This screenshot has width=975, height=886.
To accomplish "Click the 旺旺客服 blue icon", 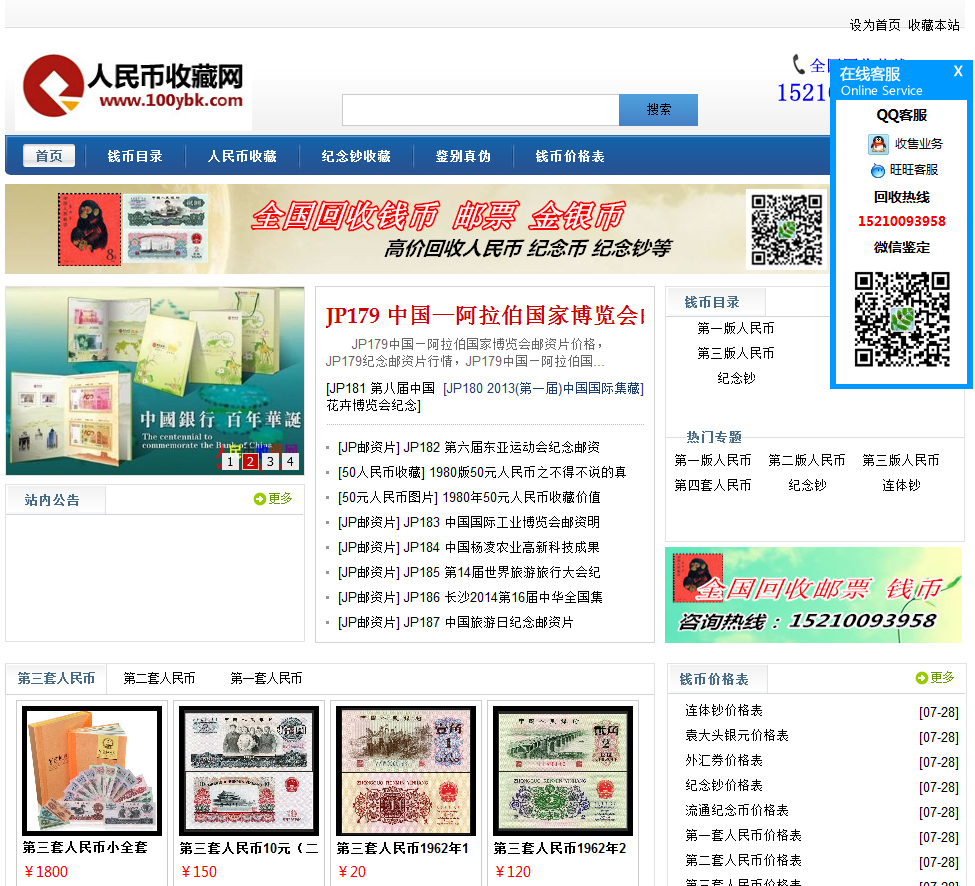I will coord(877,170).
